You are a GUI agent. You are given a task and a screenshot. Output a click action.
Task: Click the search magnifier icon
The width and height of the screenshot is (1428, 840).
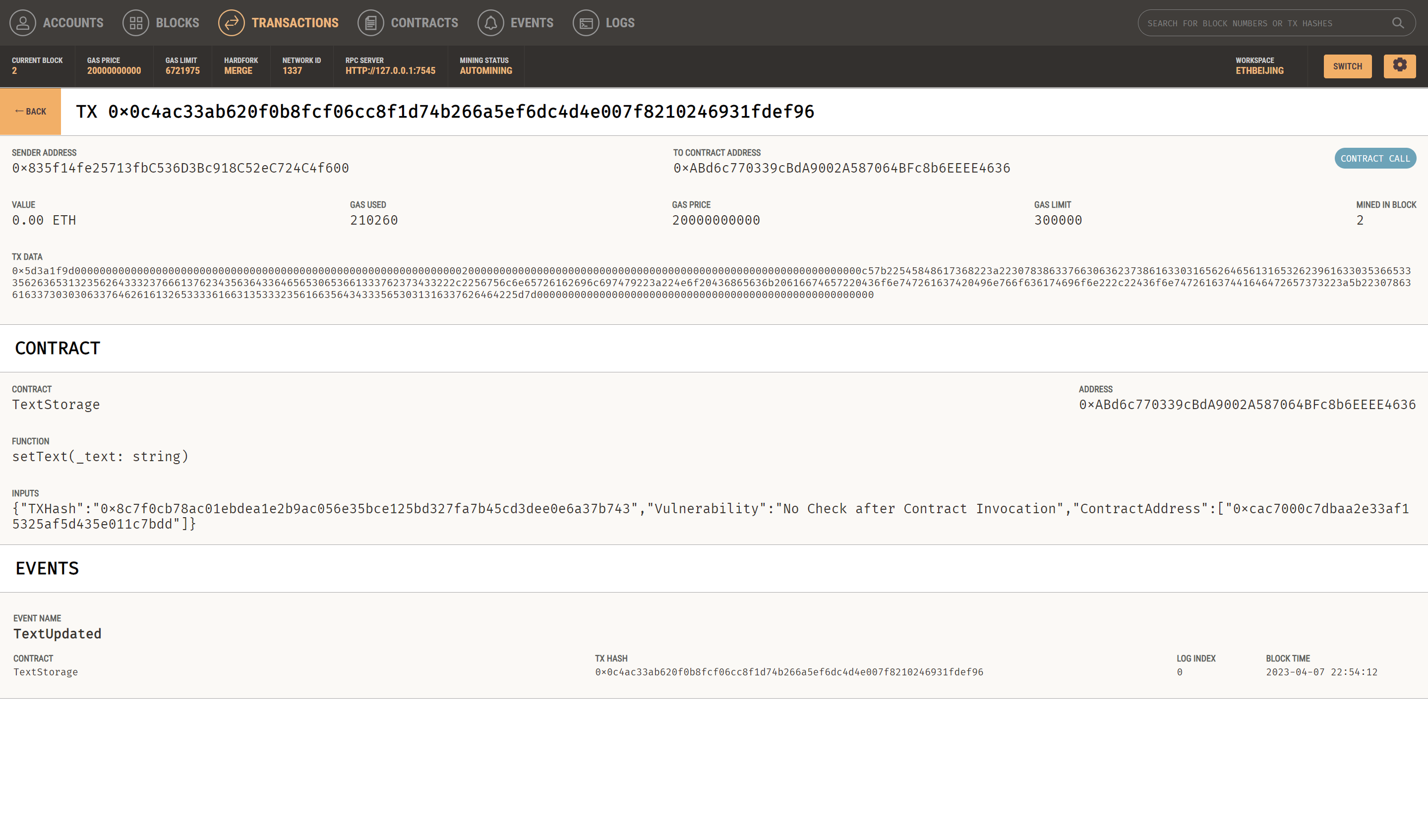click(x=1397, y=23)
